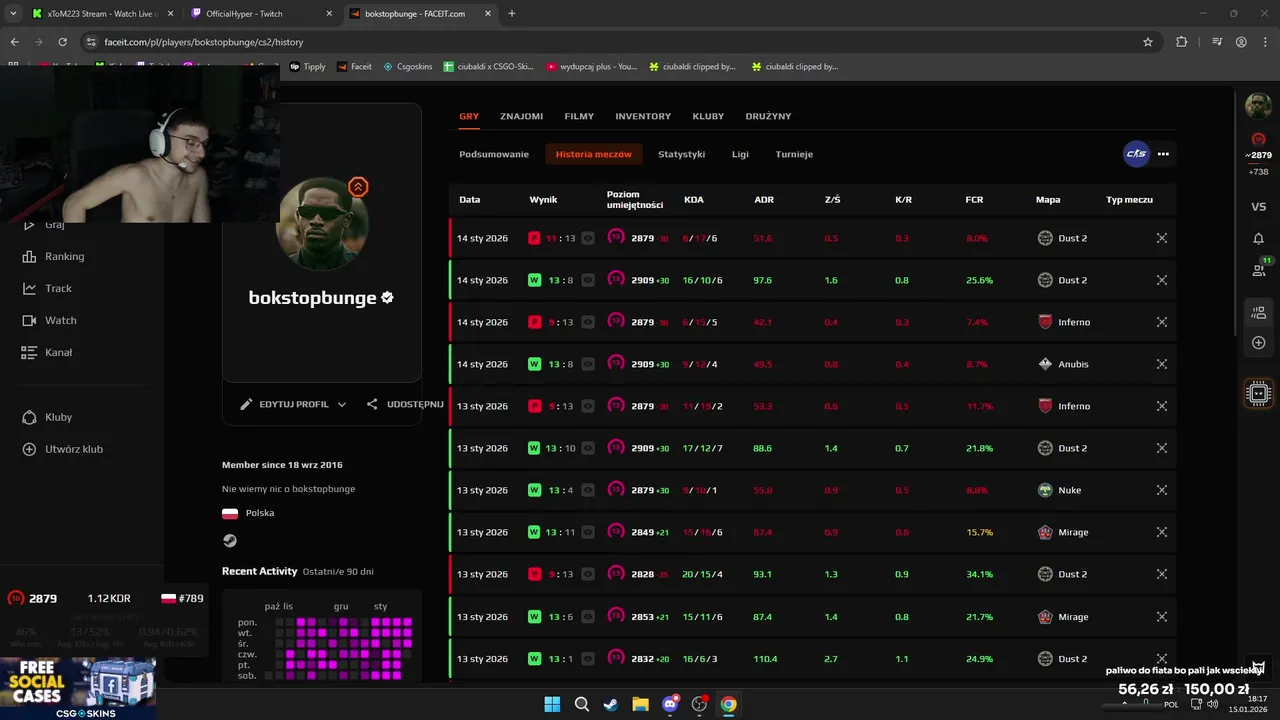This screenshot has width=1280, height=720.
Task: Click the Steam icon under Polska
Action: tap(230, 540)
